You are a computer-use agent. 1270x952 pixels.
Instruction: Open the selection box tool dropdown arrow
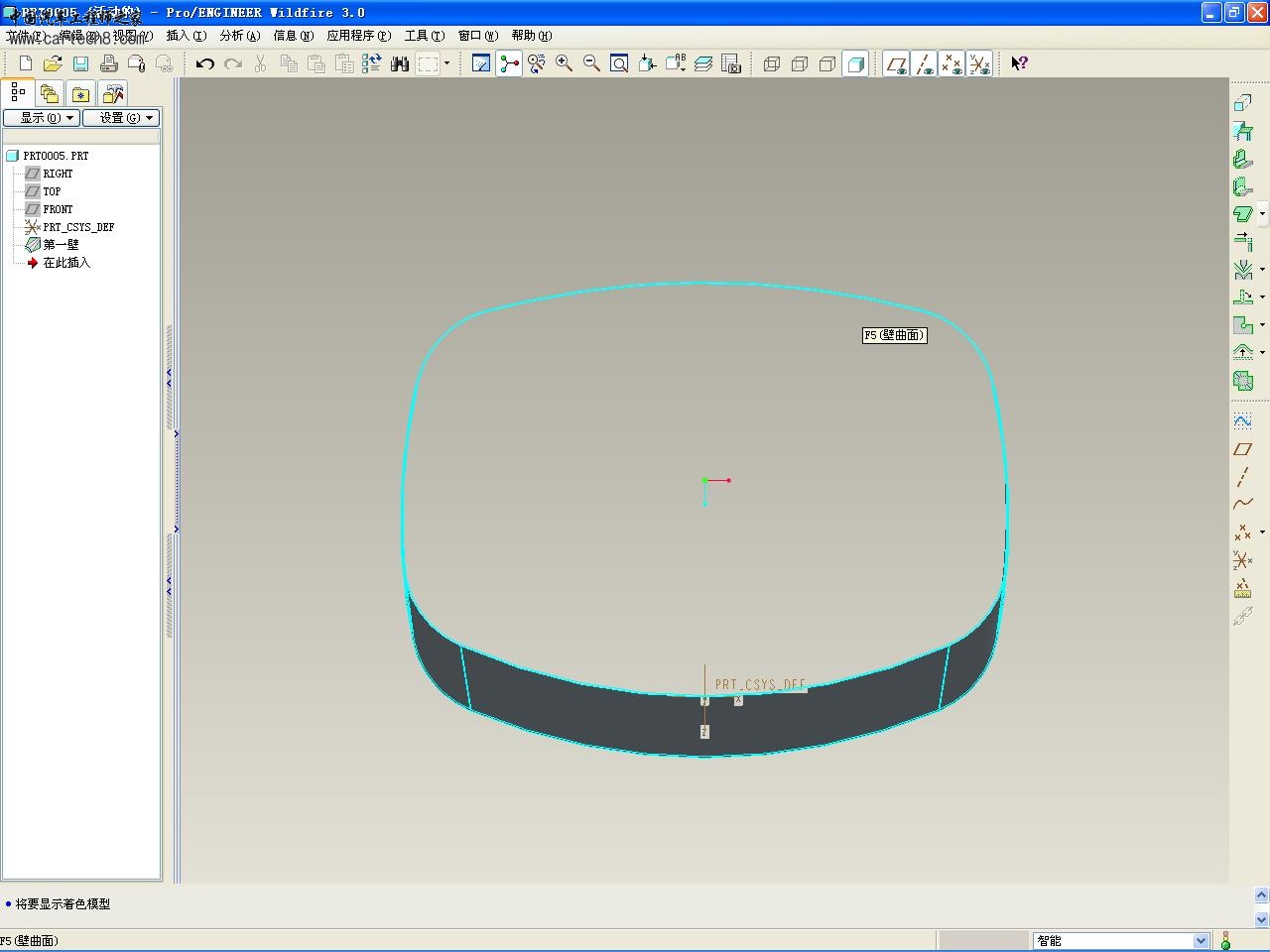click(x=446, y=63)
